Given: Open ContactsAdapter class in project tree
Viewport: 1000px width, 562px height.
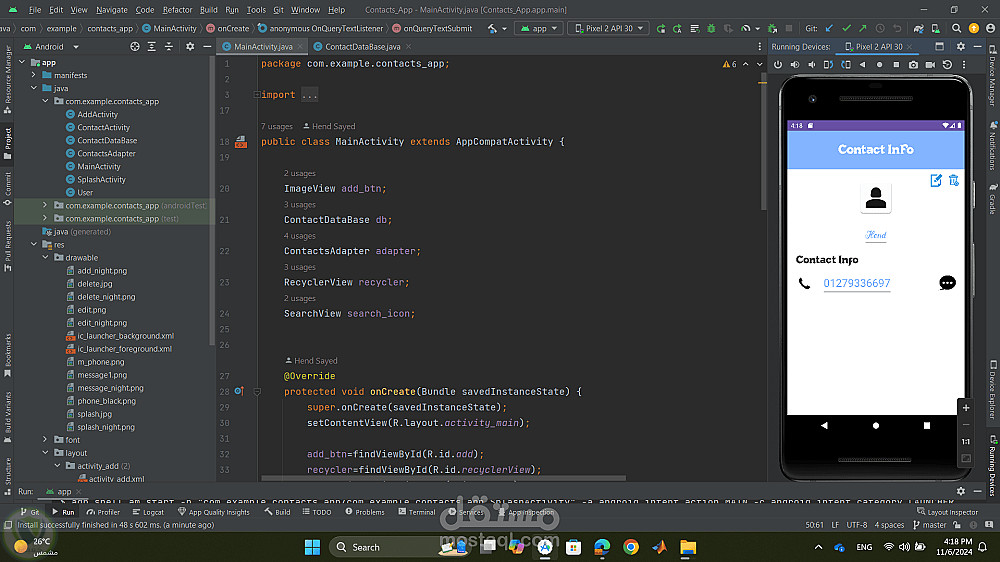Looking at the screenshot, I should (x=106, y=153).
